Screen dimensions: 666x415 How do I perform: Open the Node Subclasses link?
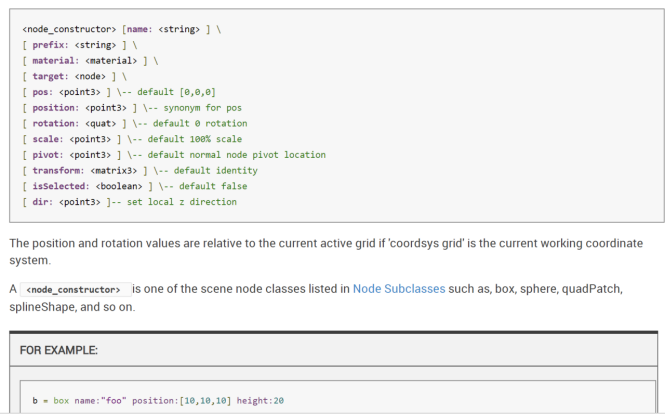(x=401, y=289)
